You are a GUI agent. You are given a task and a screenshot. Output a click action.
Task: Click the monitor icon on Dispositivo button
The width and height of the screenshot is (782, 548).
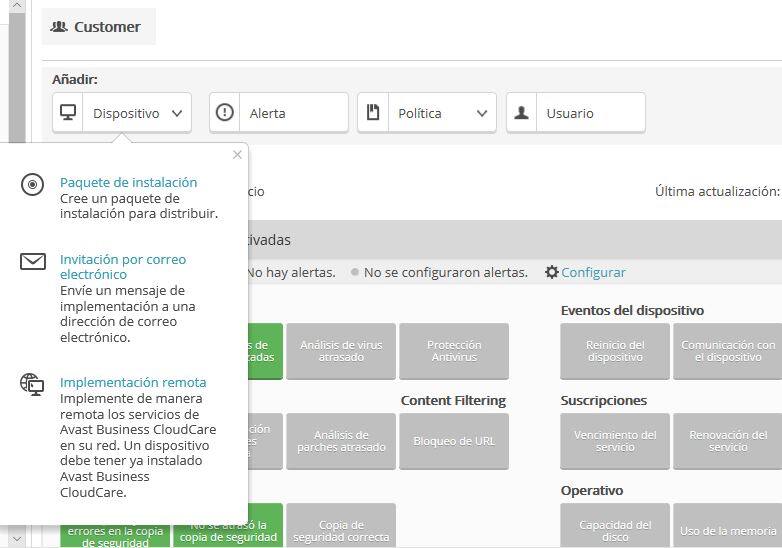coord(68,113)
